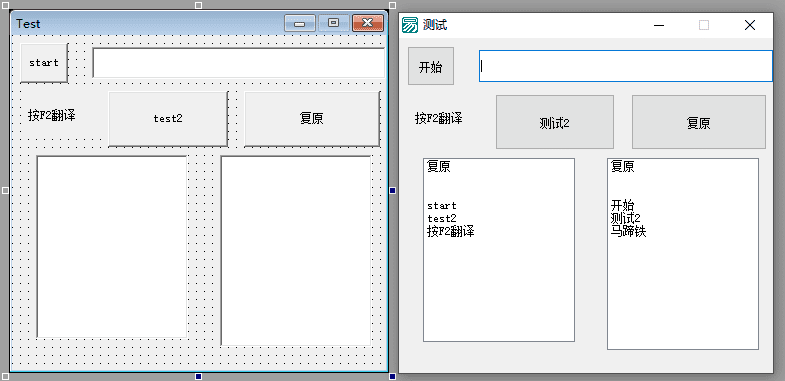Image resolution: width=785 pixels, height=381 pixels.
Task: Maximize the Test designer window
Action: pos(334,23)
